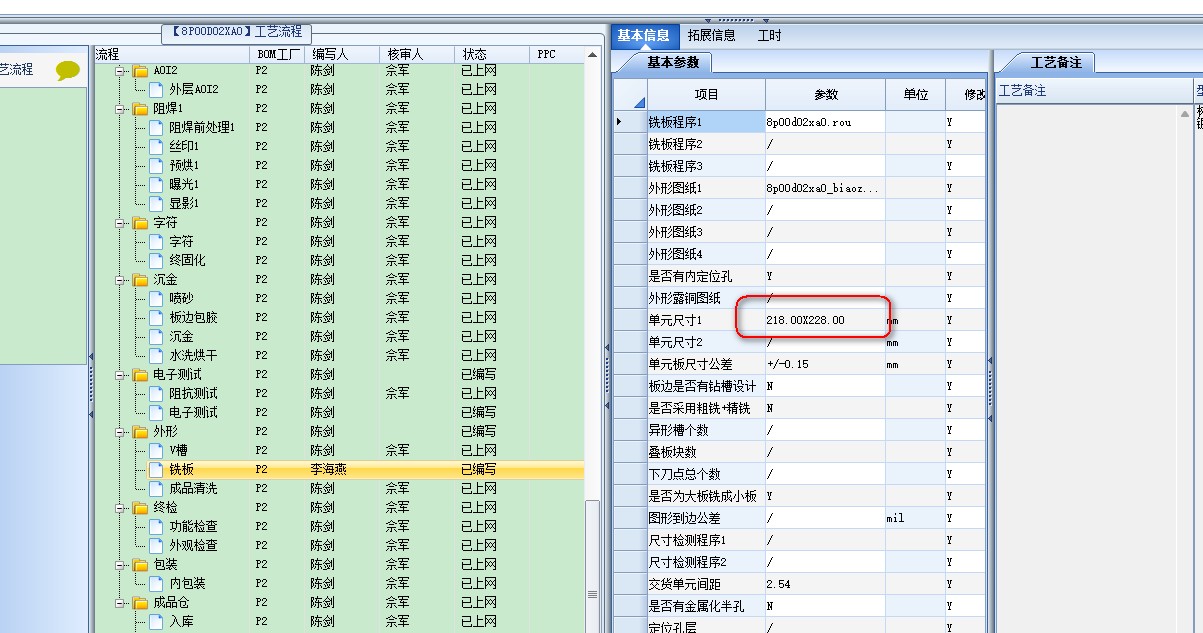This screenshot has width=1203, height=633.
Task: Click folder icon of 成品仓 node
Action: coord(140,603)
